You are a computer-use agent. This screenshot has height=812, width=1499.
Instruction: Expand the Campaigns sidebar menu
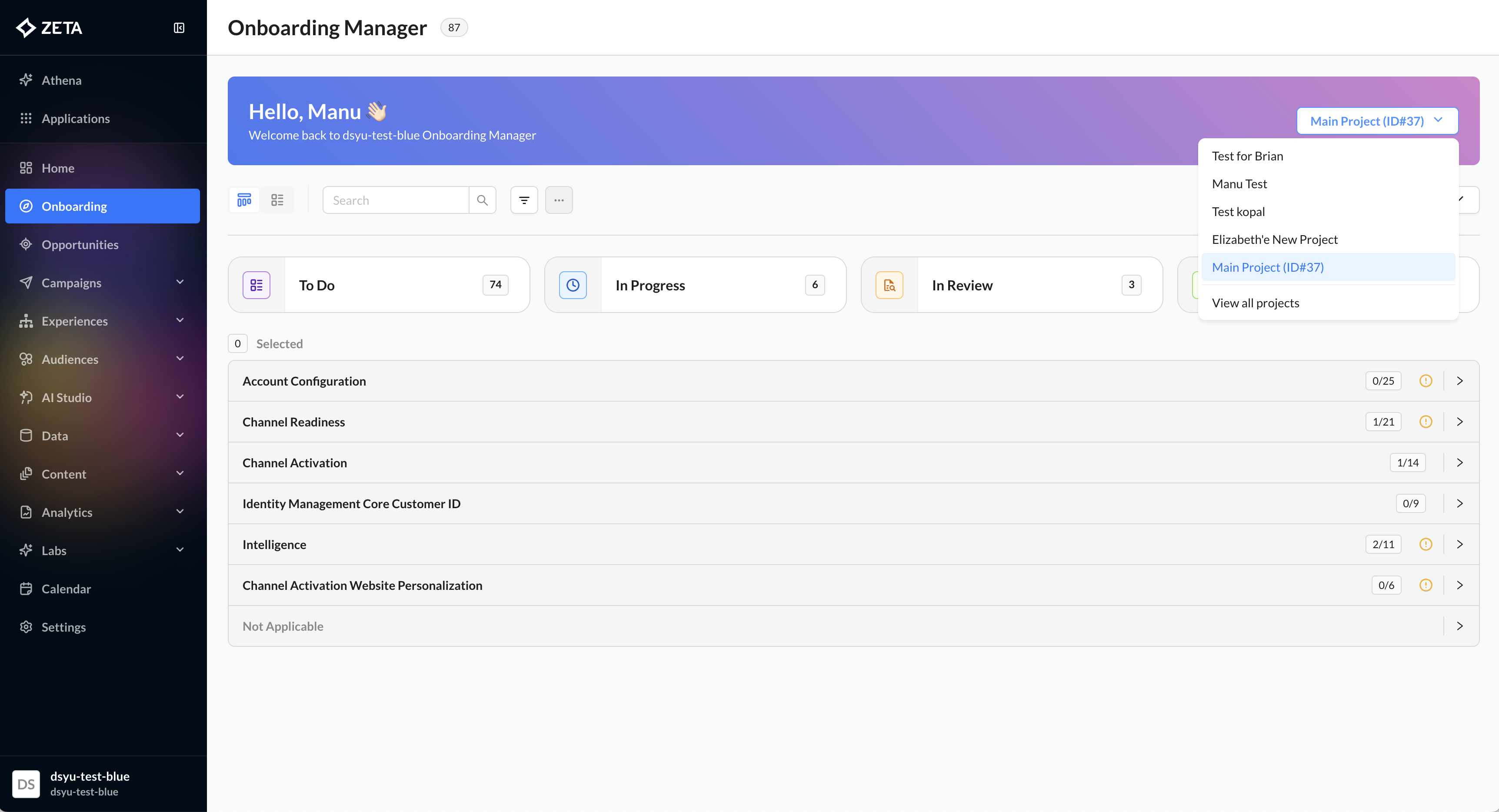tap(180, 282)
